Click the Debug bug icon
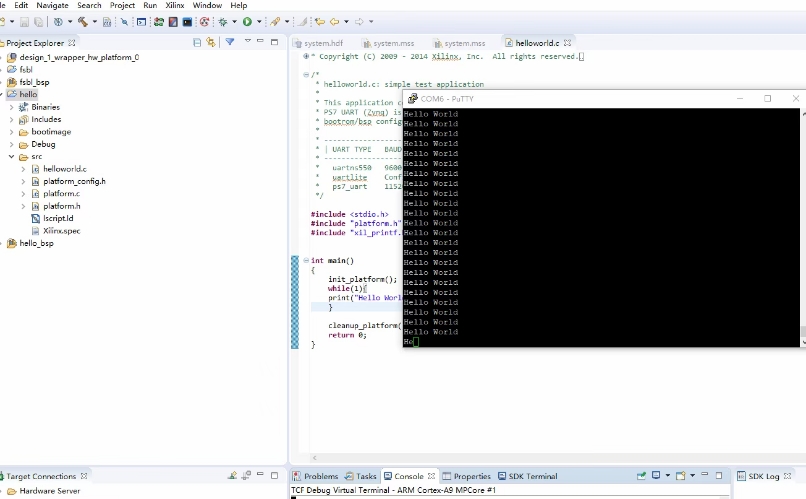This screenshot has height=499, width=806. pyautogui.click(x=223, y=22)
